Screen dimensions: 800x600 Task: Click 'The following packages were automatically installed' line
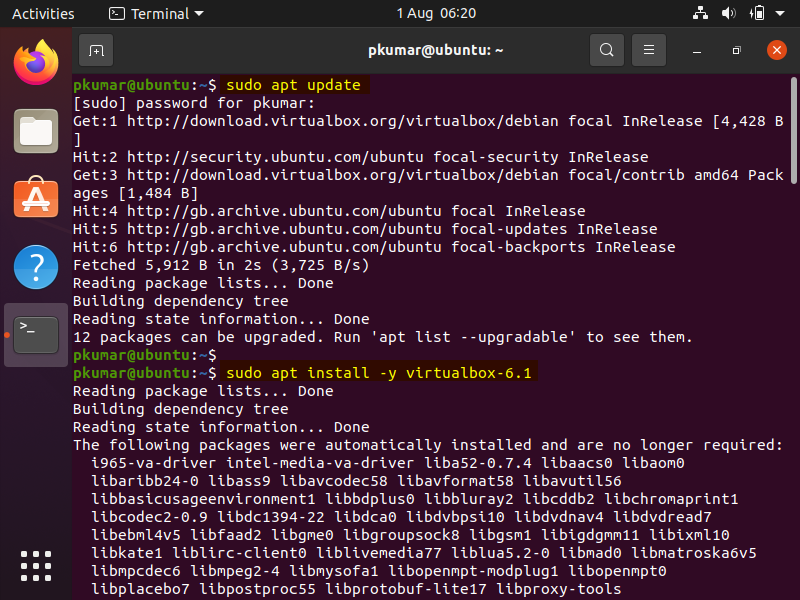[x=428, y=445]
